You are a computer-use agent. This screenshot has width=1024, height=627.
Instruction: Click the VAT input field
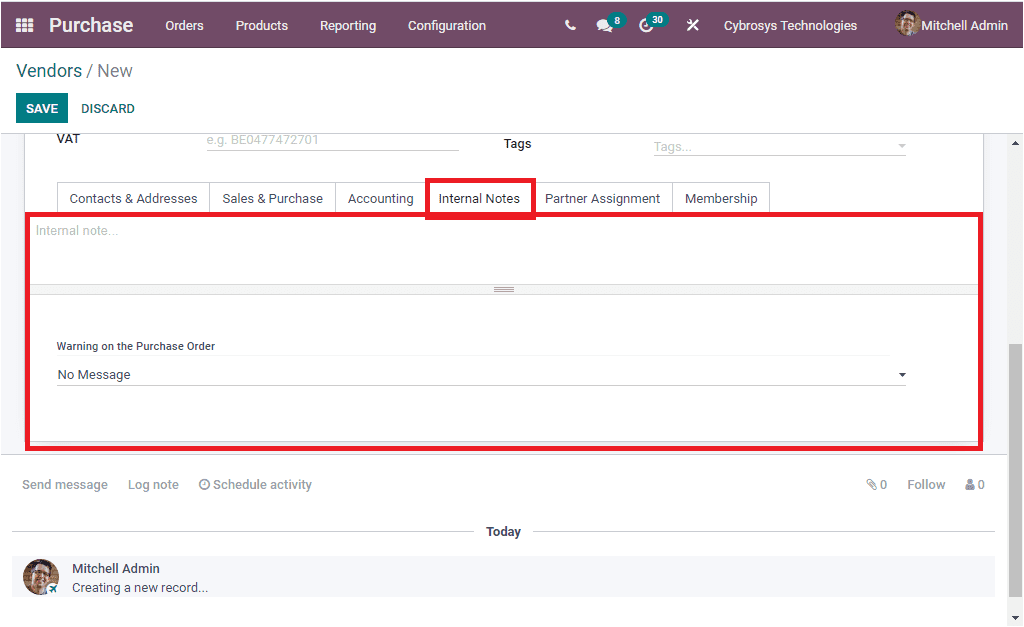(332, 140)
